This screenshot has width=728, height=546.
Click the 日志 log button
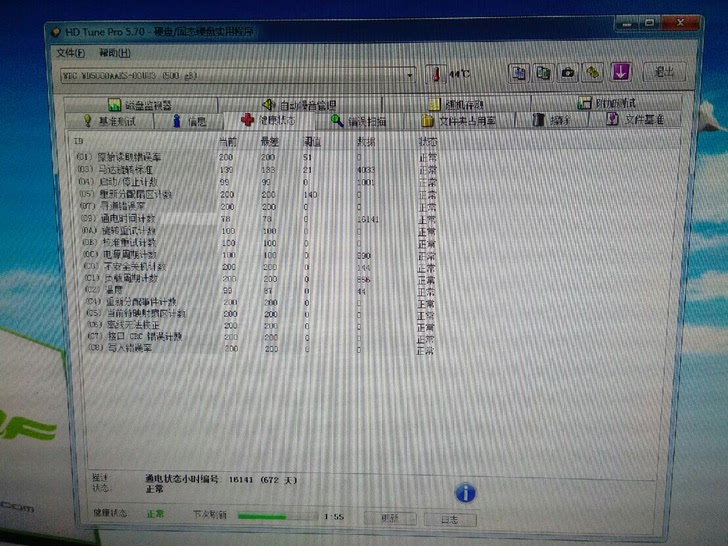pos(450,520)
